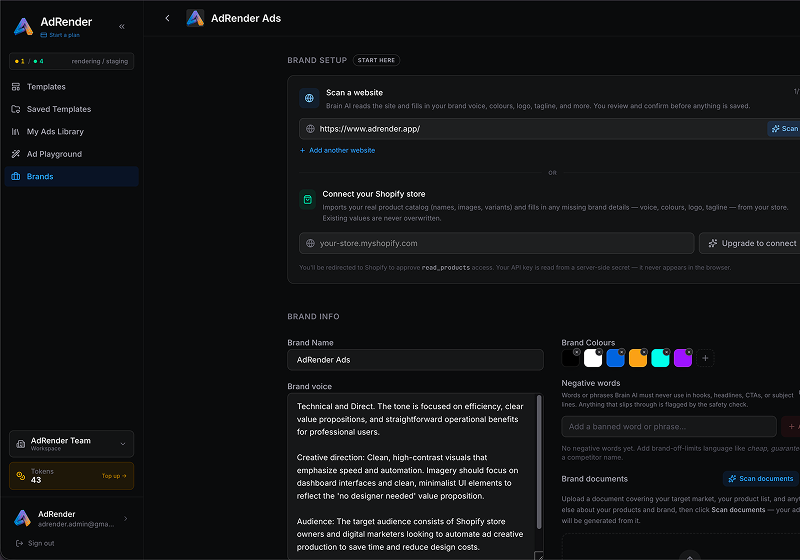Click the Brands briefcase icon

16,176
